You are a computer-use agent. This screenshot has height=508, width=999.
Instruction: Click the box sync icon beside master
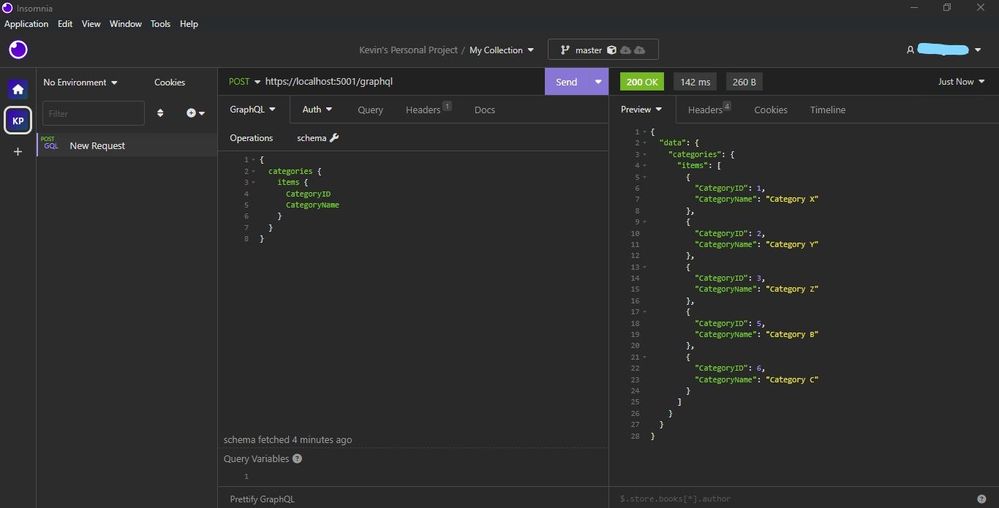[612, 50]
